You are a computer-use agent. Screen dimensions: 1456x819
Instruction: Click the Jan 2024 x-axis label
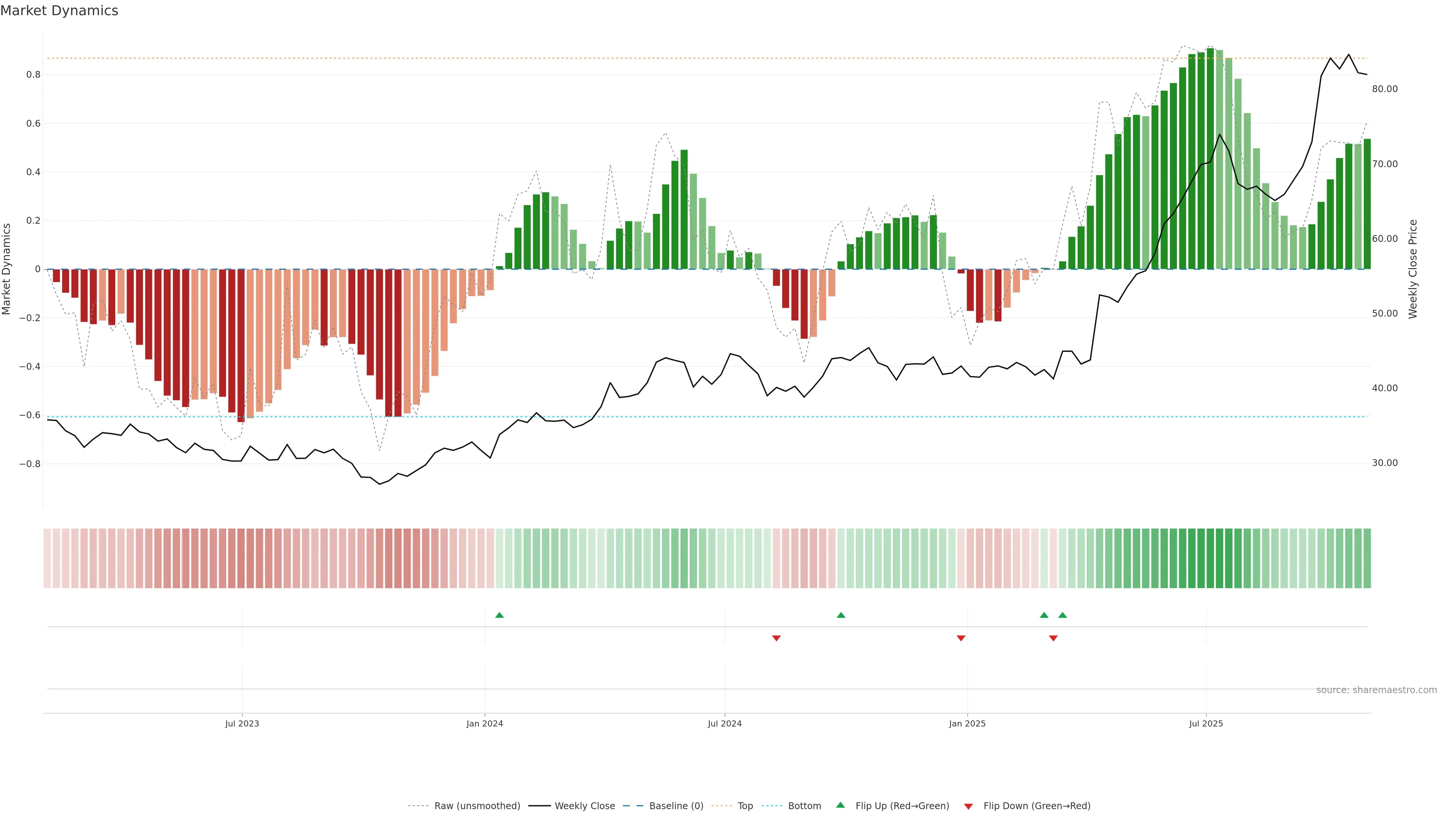(x=485, y=723)
